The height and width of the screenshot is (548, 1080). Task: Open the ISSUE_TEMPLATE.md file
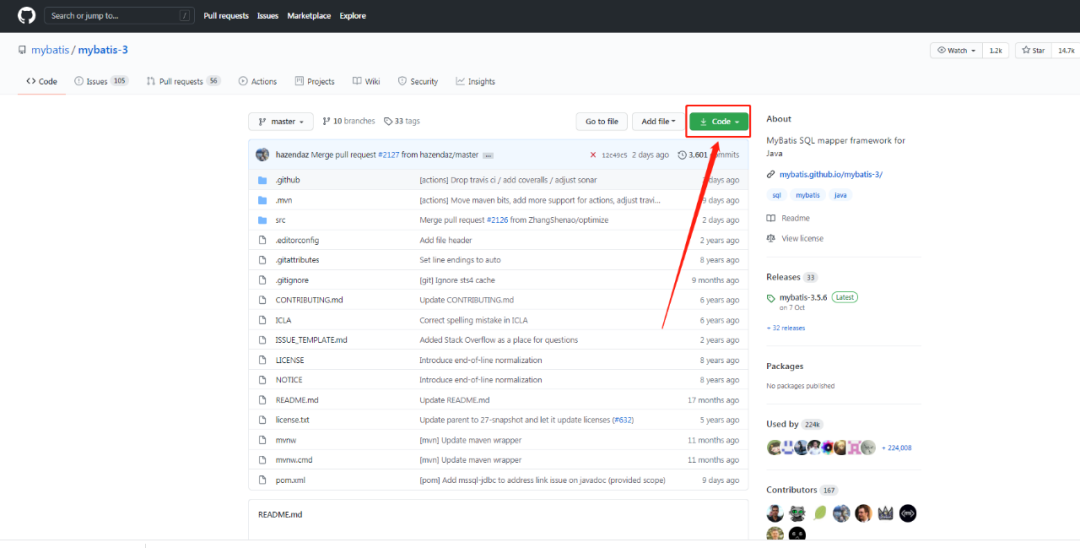coord(311,340)
